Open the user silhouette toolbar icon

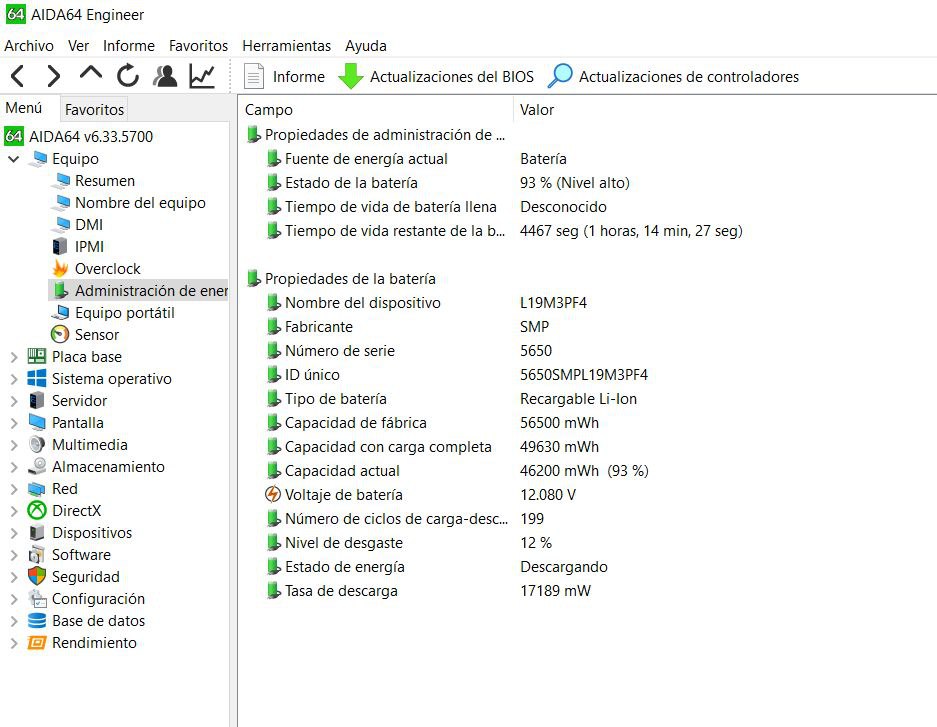coord(165,76)
